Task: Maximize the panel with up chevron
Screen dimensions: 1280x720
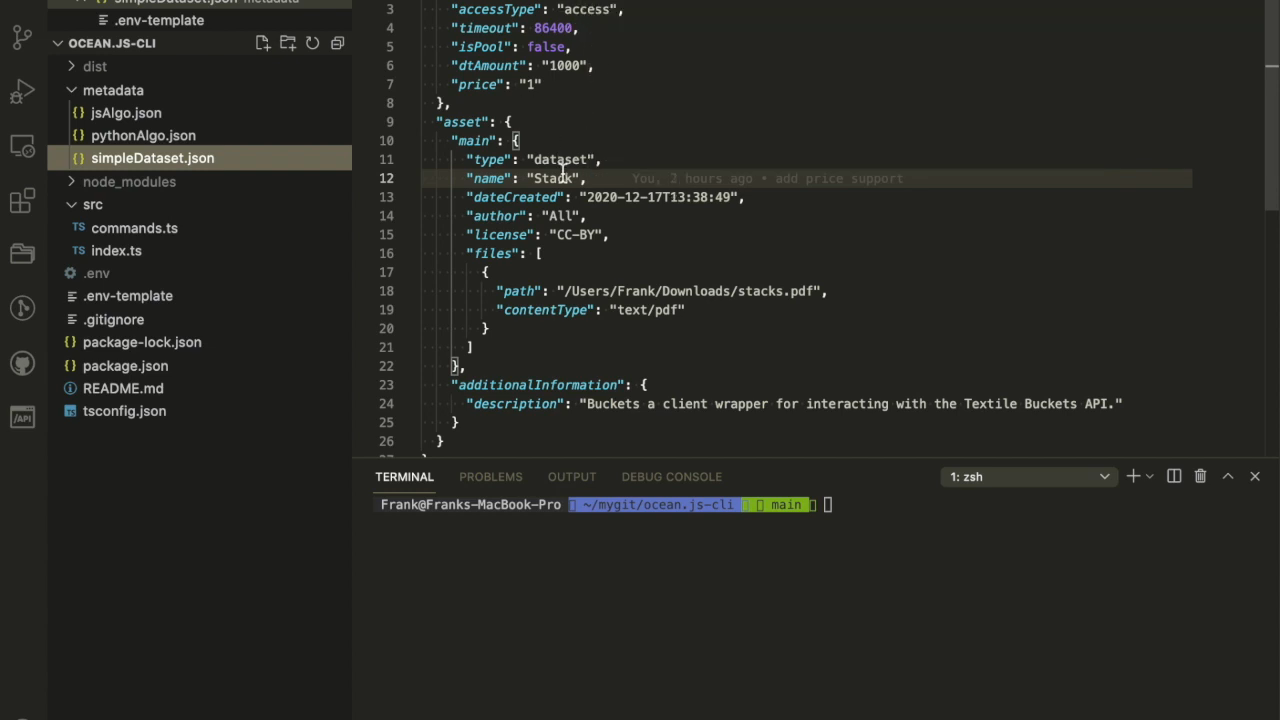Action: tap(1228, 477)
